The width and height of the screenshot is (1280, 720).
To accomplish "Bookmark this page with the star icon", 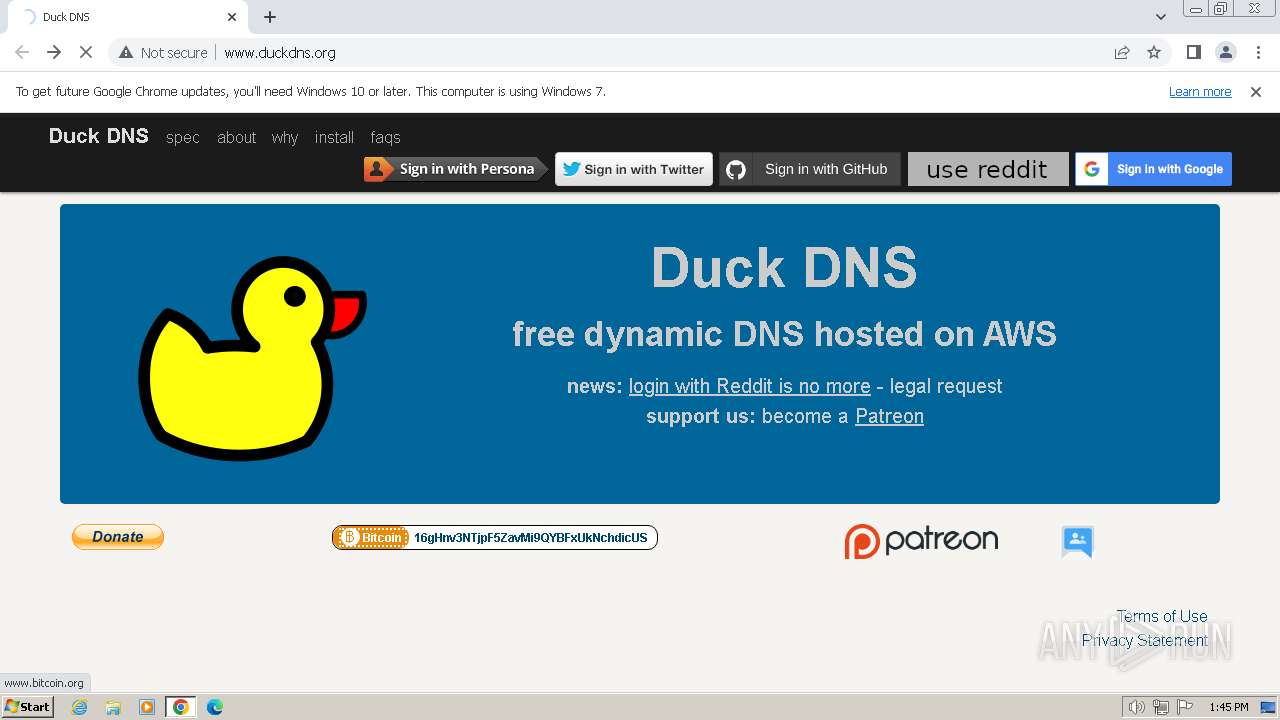I will [x=1154, y=52].
